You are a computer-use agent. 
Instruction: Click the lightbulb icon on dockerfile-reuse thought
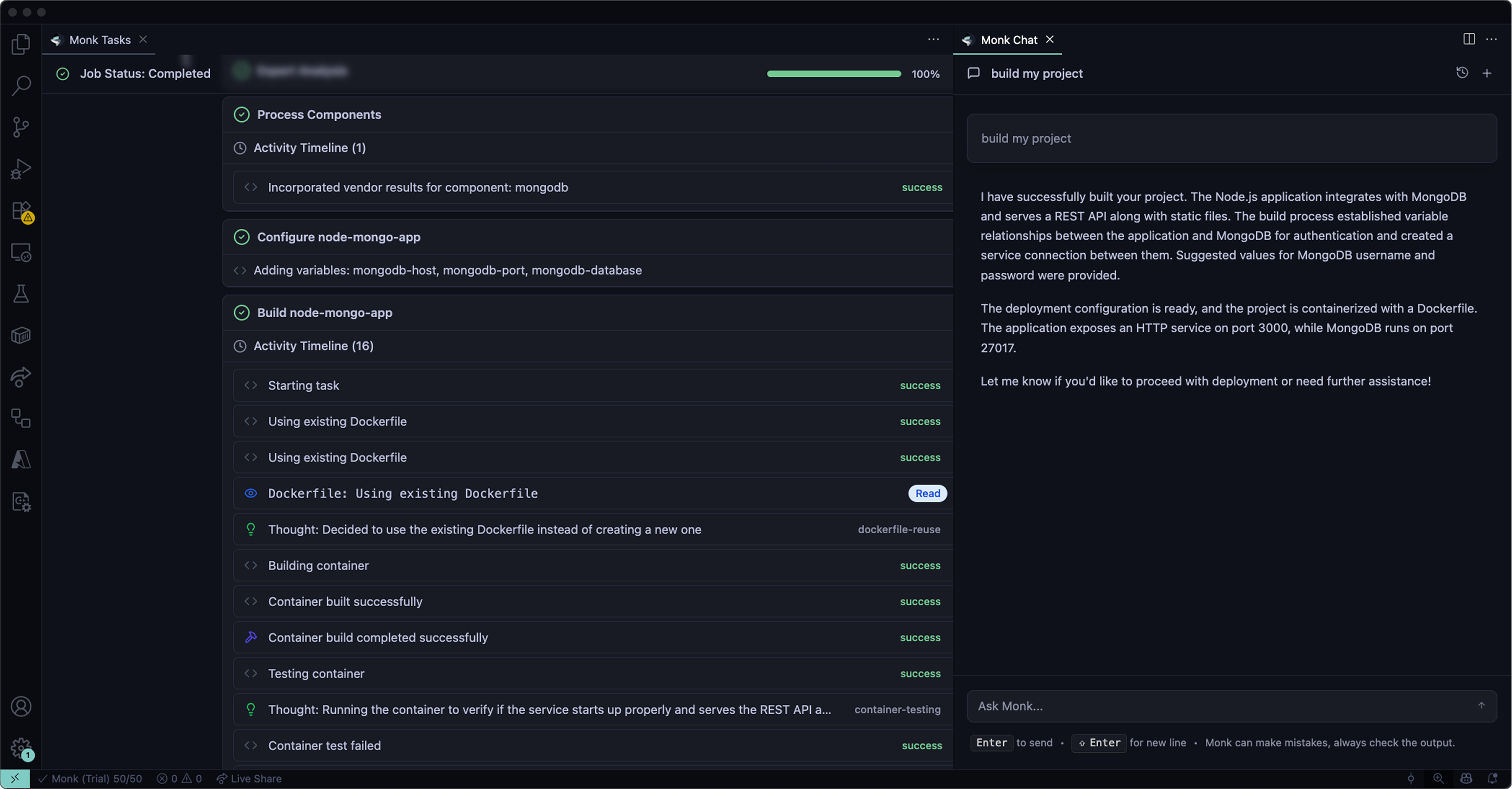point(251,529)
